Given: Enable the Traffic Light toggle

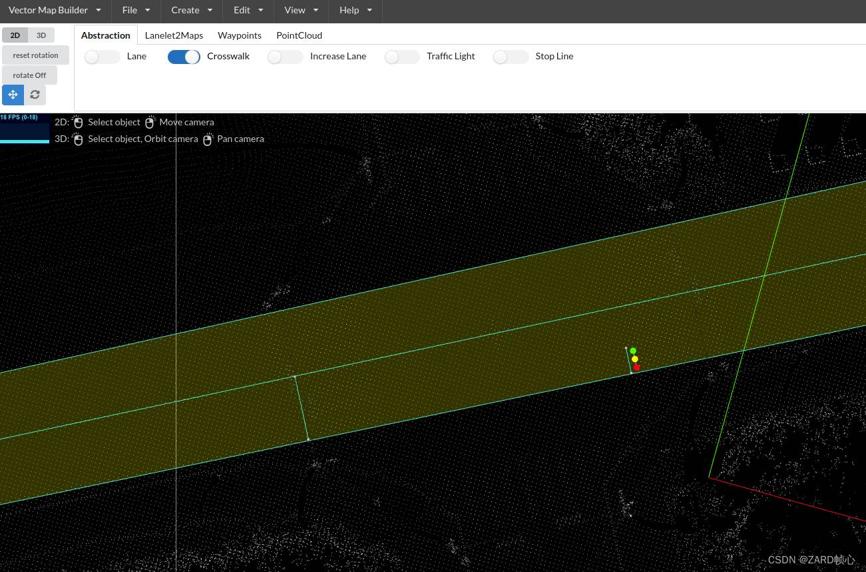Looking at the screenshot, I should click(401, 57).
